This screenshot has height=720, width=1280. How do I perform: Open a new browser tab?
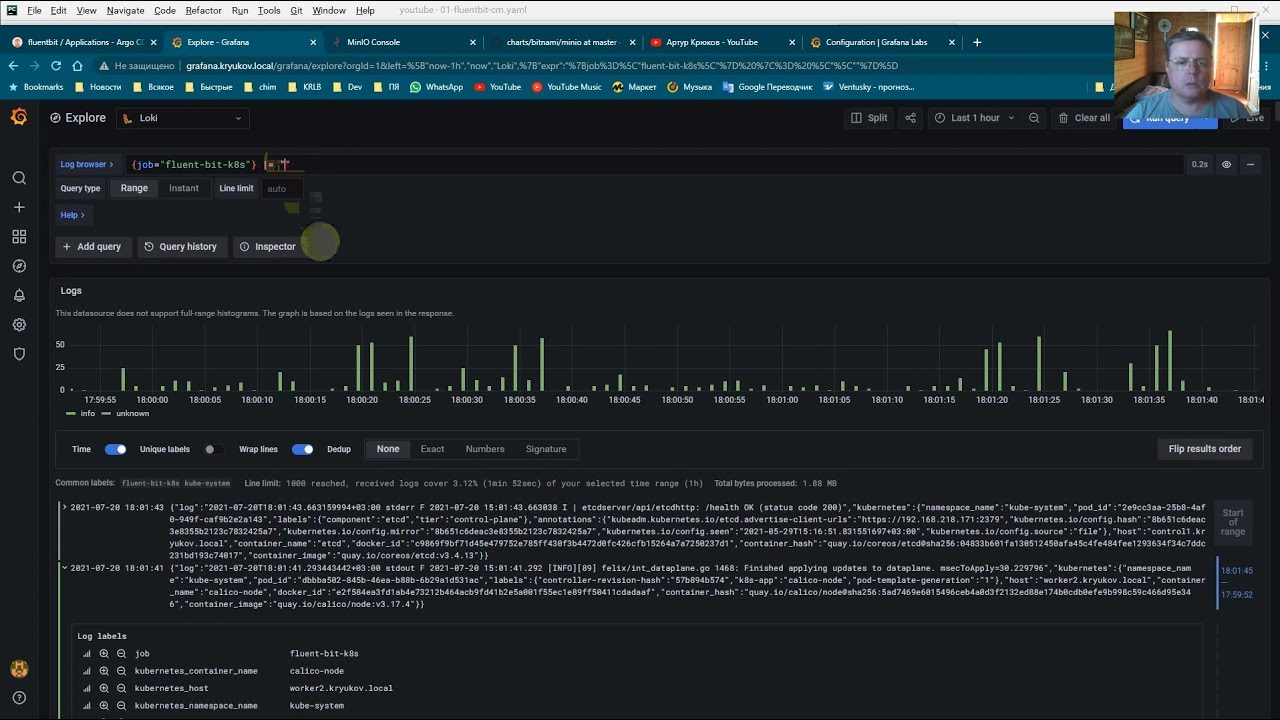(x=977, y=42)
